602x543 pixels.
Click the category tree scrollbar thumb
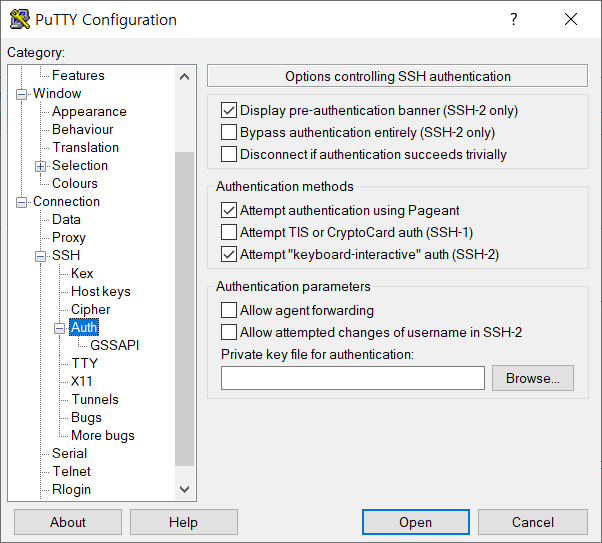(185, 309)
